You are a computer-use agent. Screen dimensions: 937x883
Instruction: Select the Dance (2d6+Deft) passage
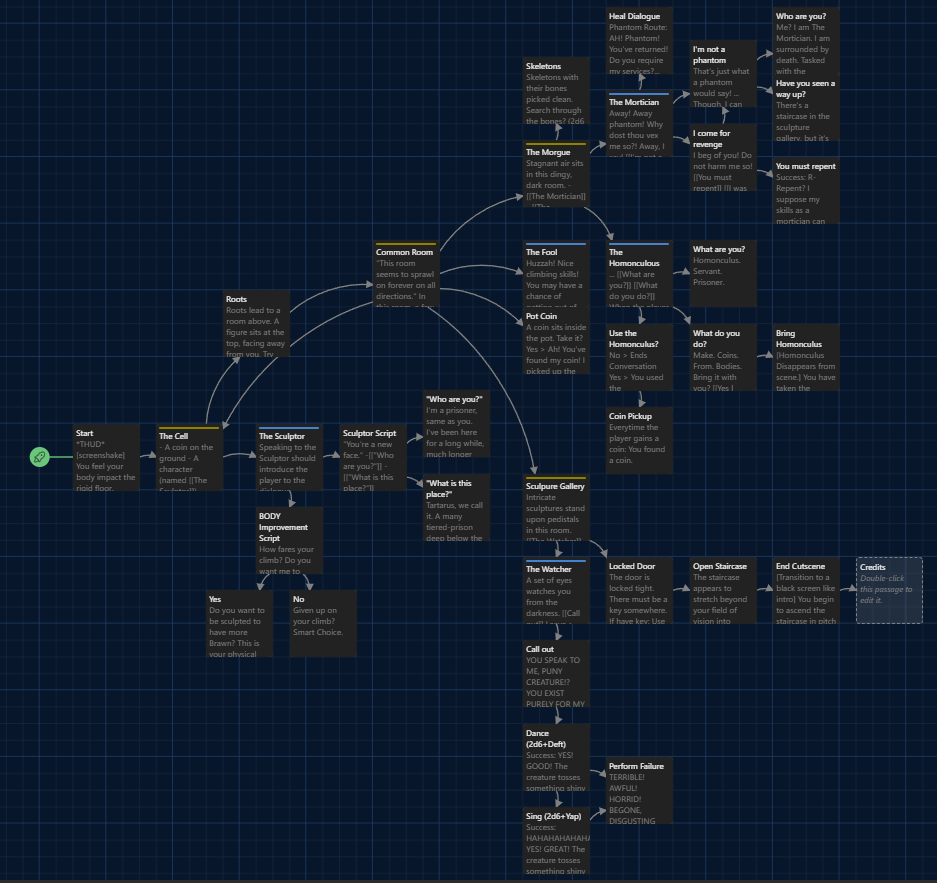click(556, 758)
